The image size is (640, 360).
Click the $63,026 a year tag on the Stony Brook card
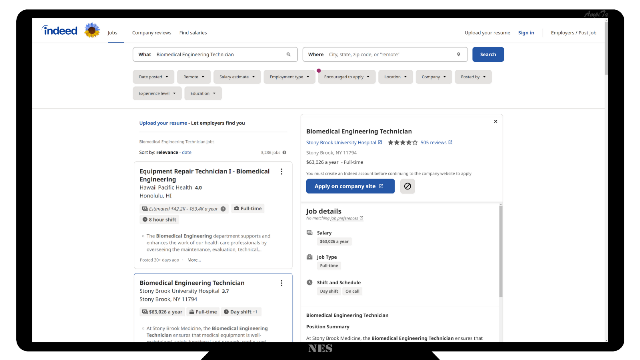point(162,312)
